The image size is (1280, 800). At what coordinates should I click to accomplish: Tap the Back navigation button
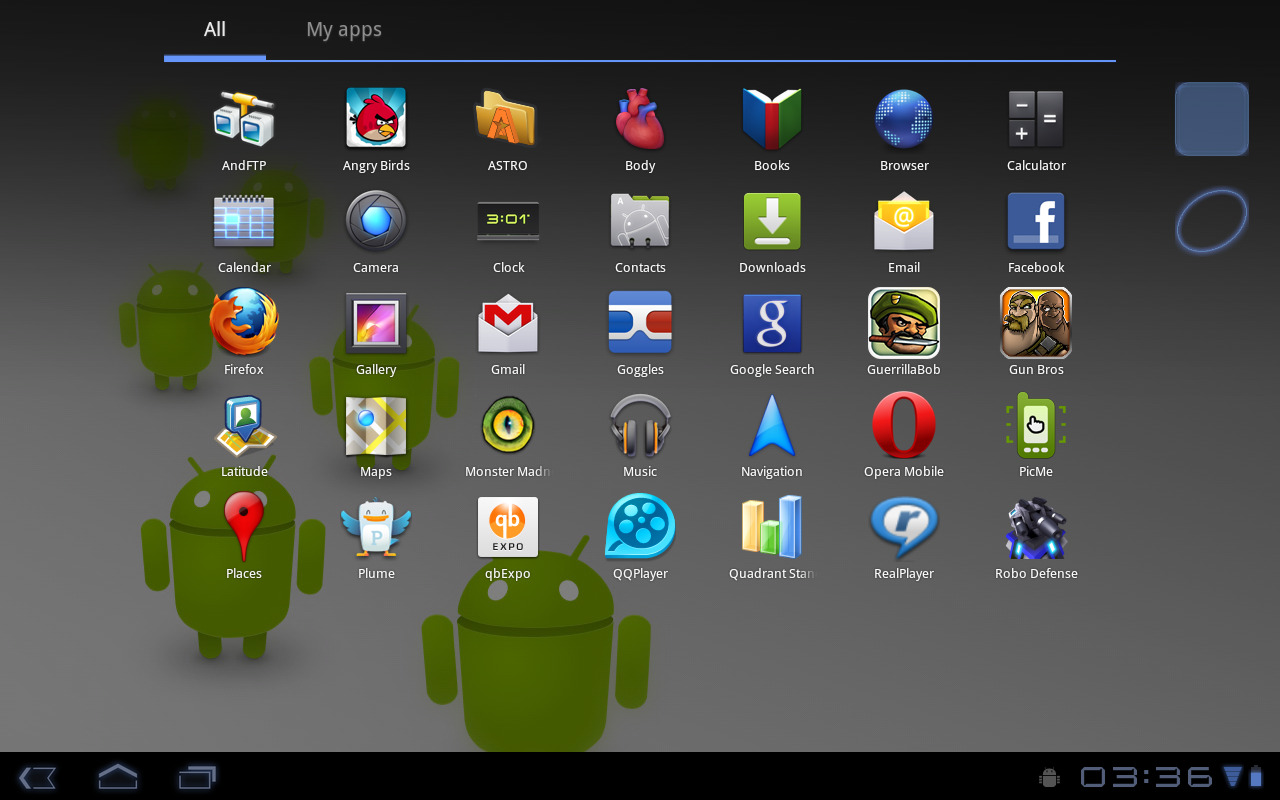[x=37, y=777]
